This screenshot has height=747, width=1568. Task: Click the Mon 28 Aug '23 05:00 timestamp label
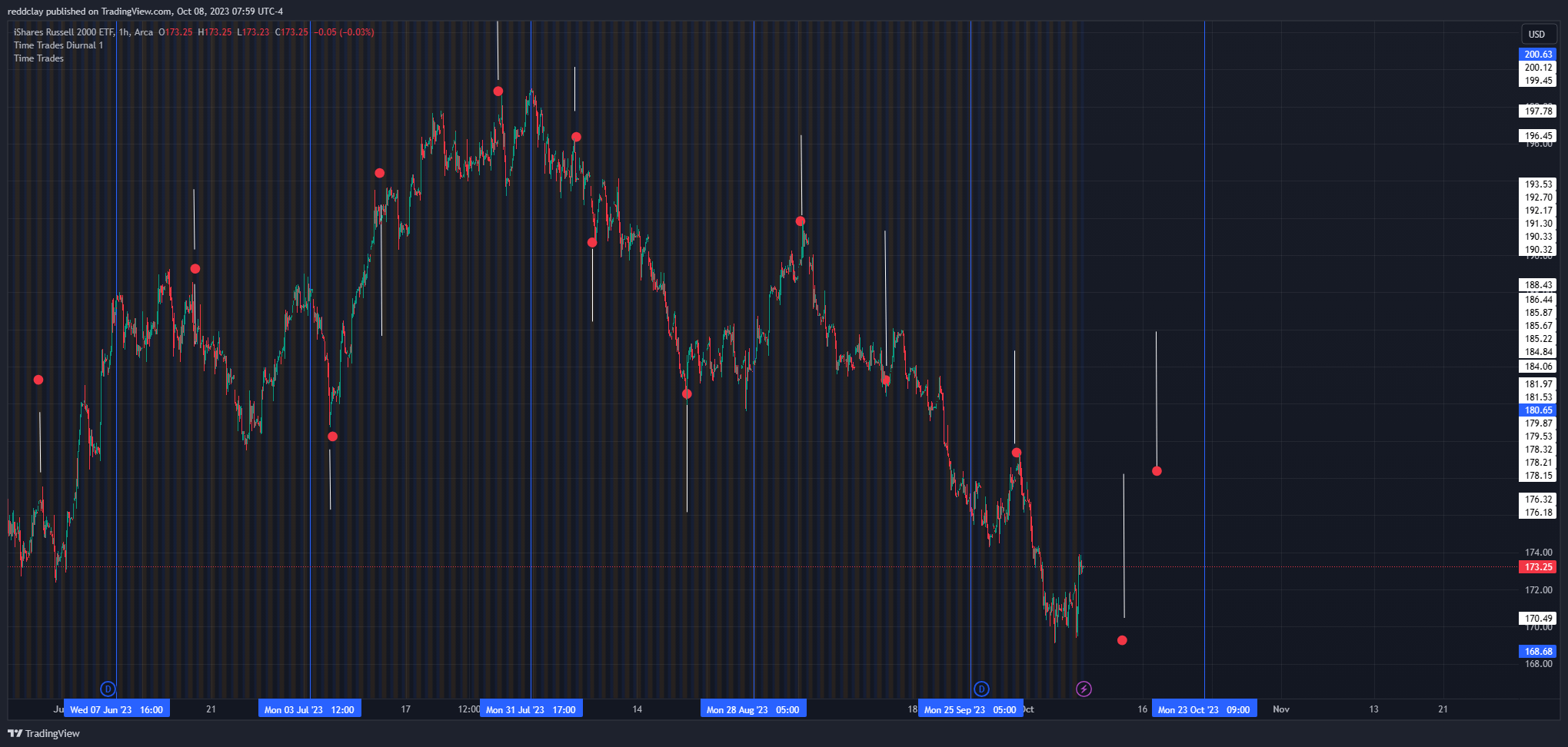point(753,709)
